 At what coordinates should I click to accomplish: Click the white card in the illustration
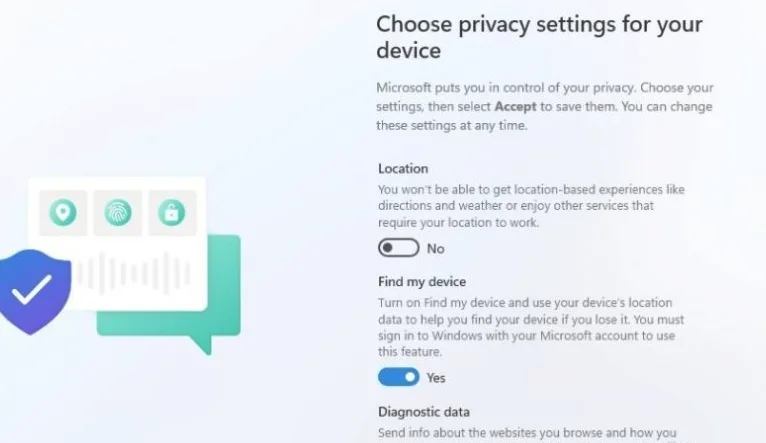coord(117,244)
